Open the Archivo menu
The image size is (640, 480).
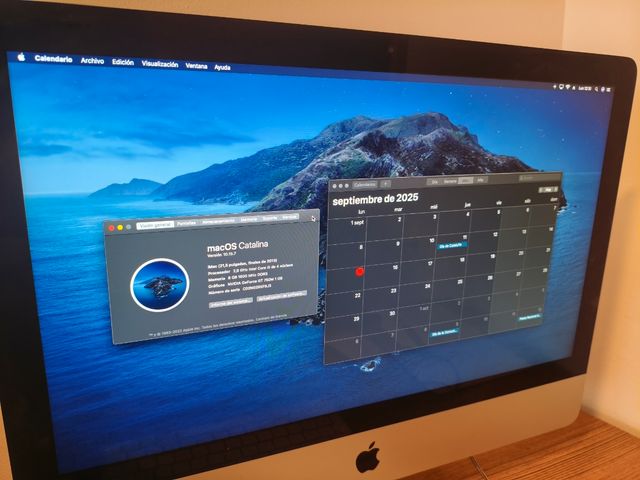pos(92,60)
